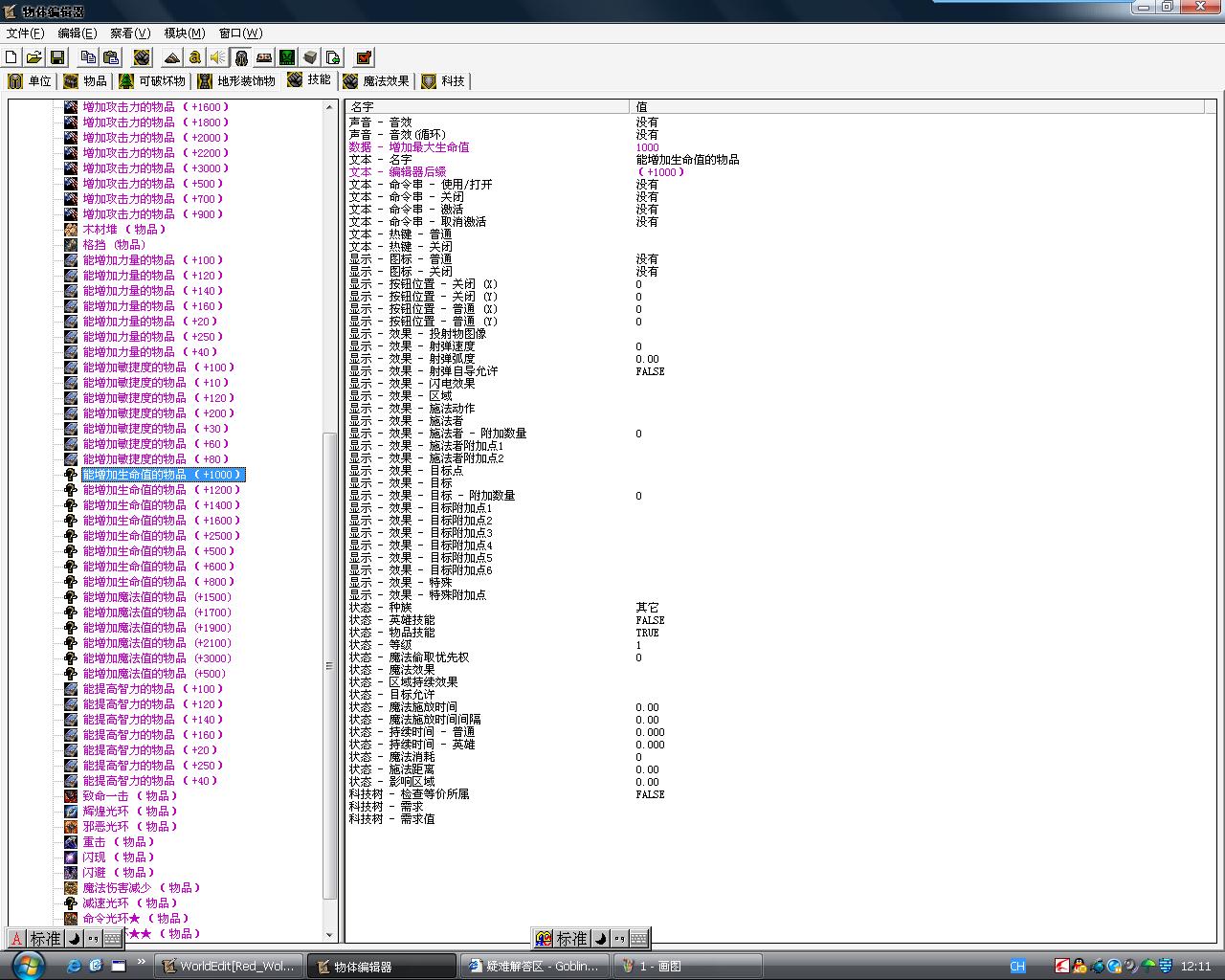The image size is (1225, 980).
Task: Click the icon beside 辉煌光环 (物品)
Action: (71, 812)
